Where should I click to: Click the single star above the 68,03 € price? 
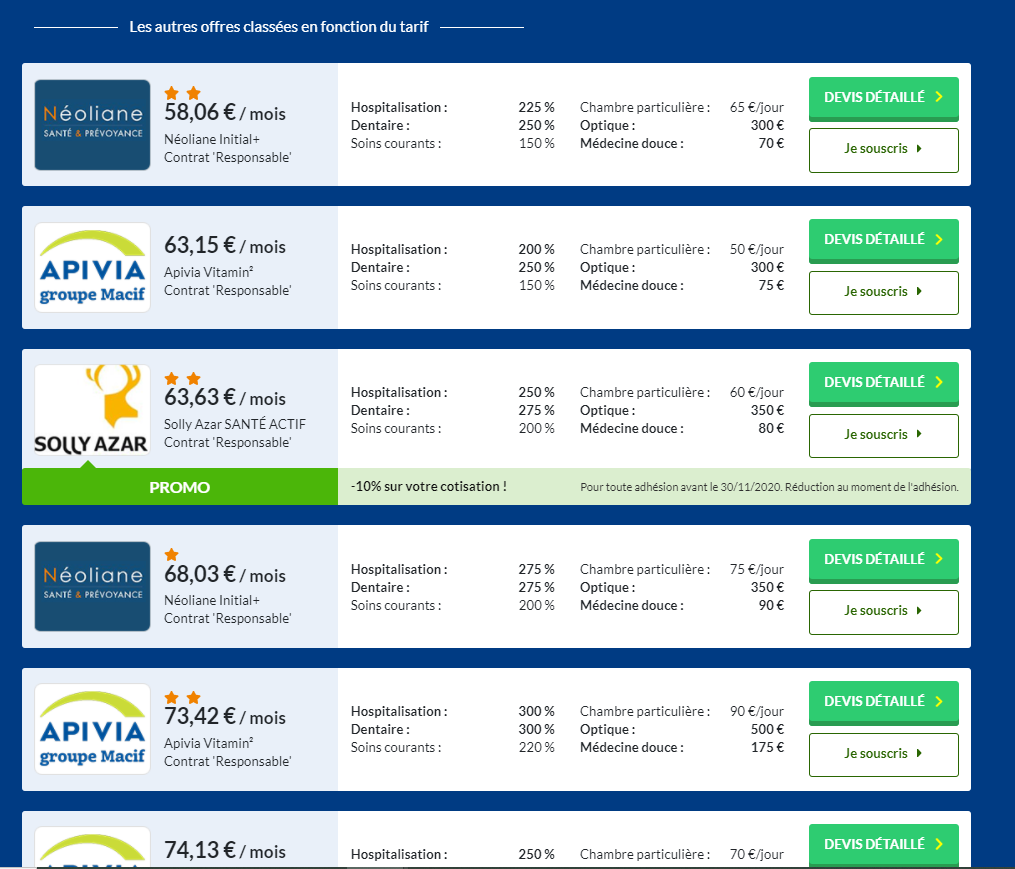click(x=171, y=554)
